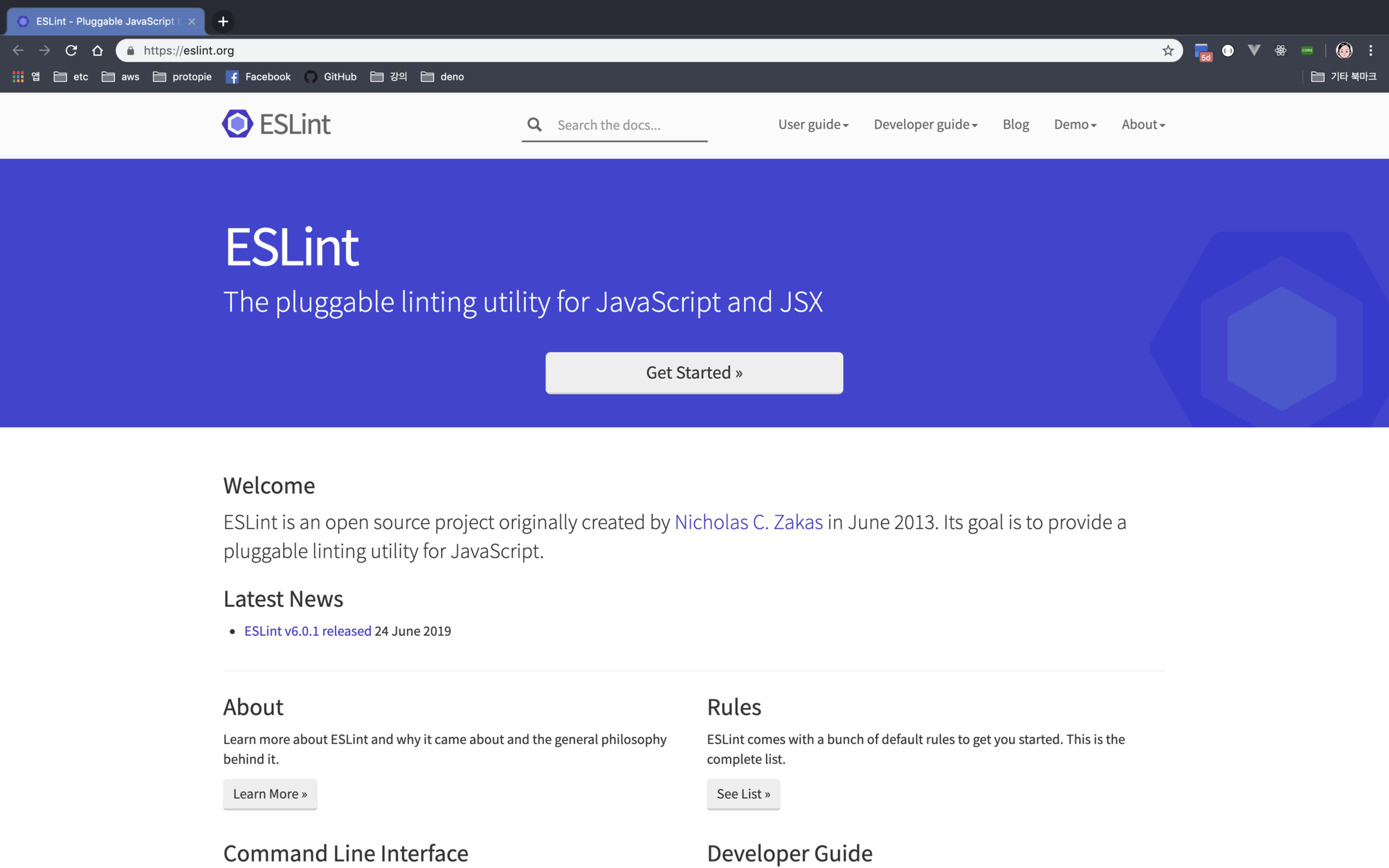Go to the Blog page
The height and width of the screenshot is (868, 1389).
[1015, 124]
